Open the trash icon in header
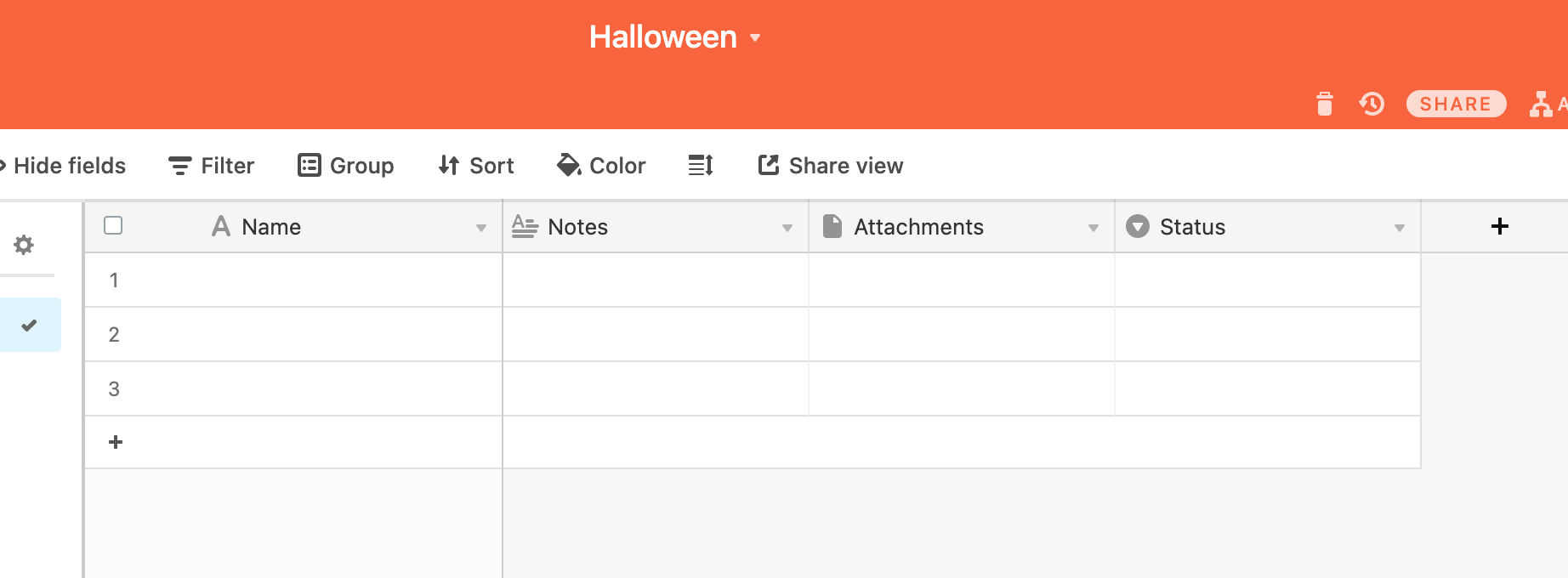Image resolution: width=1568 pixels, height=578 pixels. pos(1324,104)
